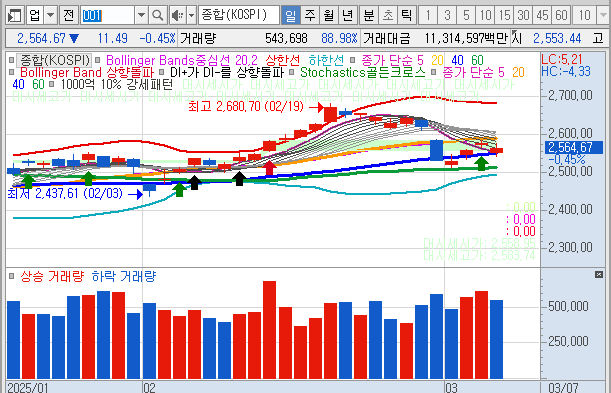Click the HC:-4.33 value
Image resolution: width=611 pixels, height=393 pixels.
566,71
